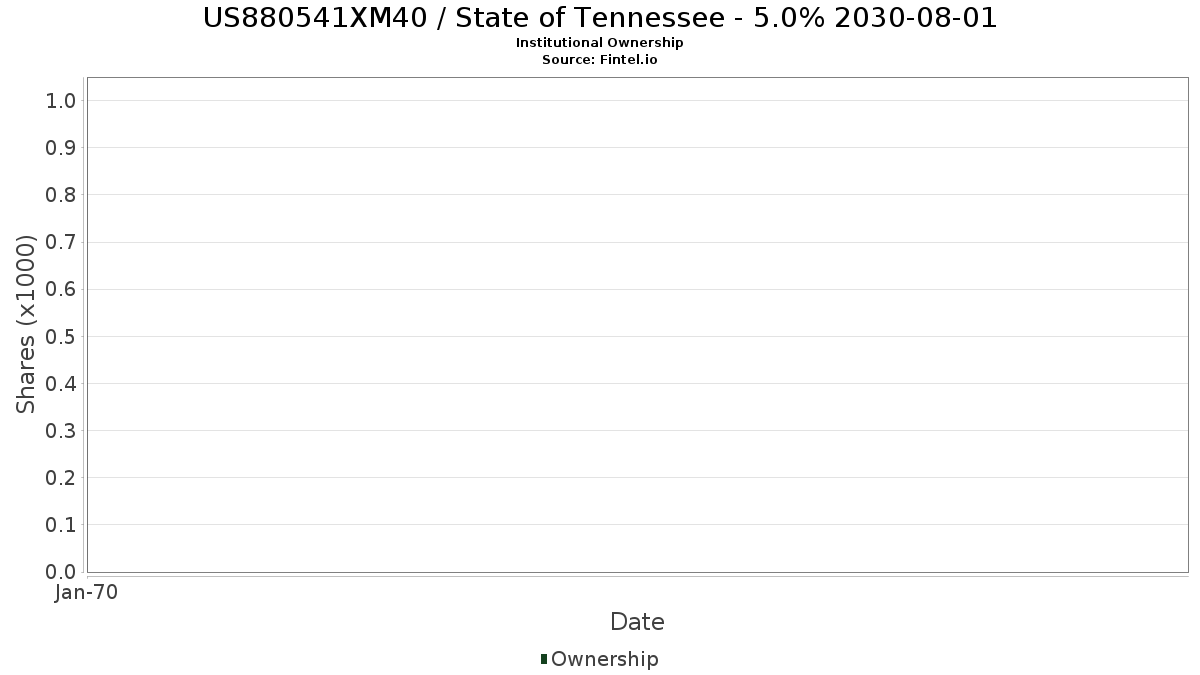Viewport: 1200px width, 675px height.
Task: Click the 0.5 y-axis tick label
Action: (x=61, y=336)
